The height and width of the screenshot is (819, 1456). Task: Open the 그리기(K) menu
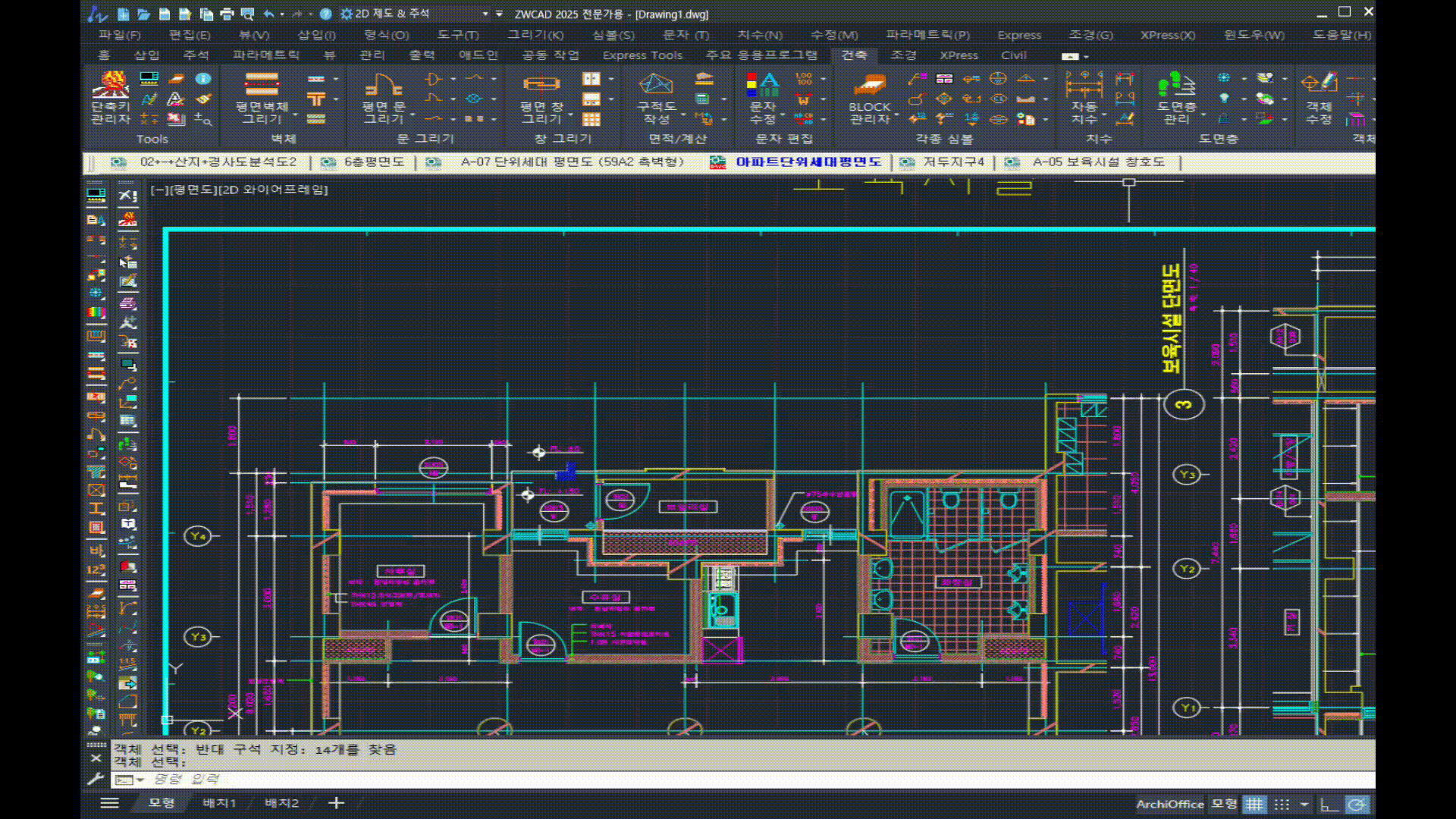click(x=535, y=35)
